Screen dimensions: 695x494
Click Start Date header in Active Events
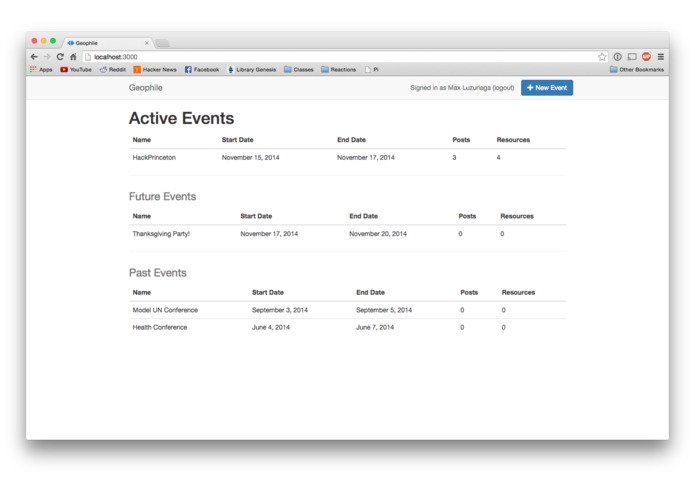tap(238, 140)
